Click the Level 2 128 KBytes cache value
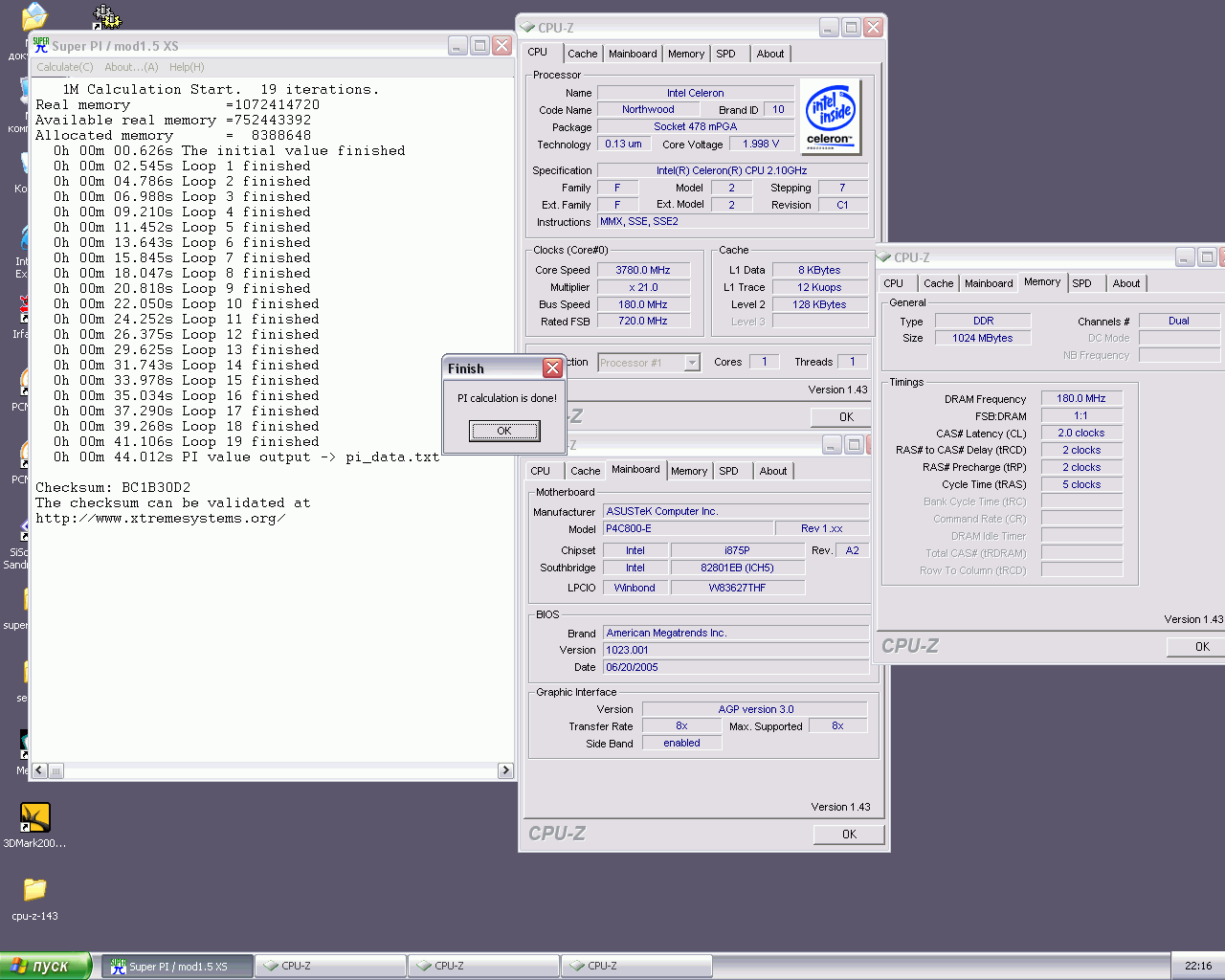This screenshot has height=980, width=1225. tap(819, 304)
